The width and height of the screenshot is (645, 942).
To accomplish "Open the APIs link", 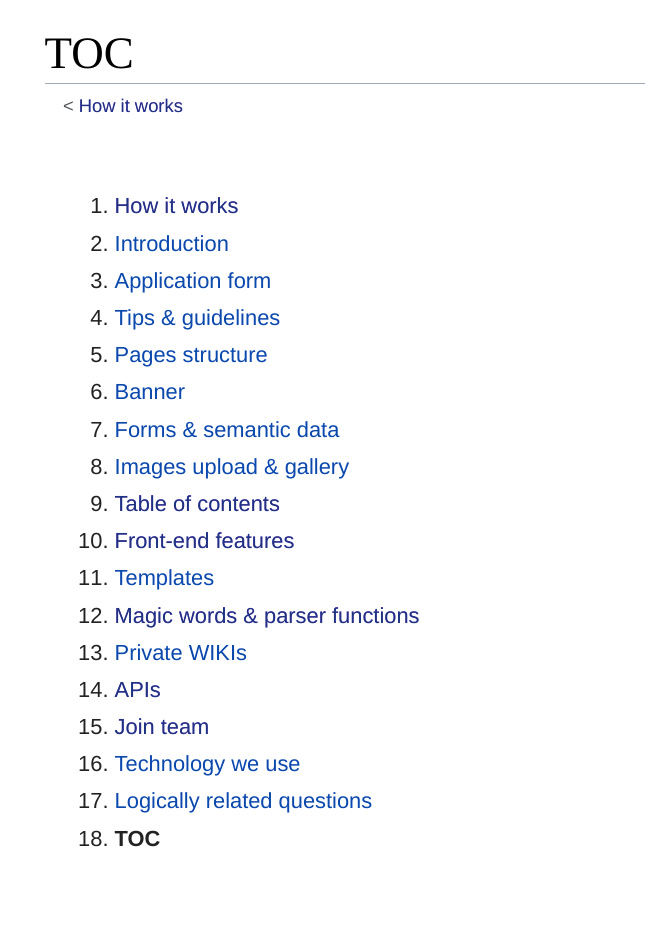I will [137, 690].
